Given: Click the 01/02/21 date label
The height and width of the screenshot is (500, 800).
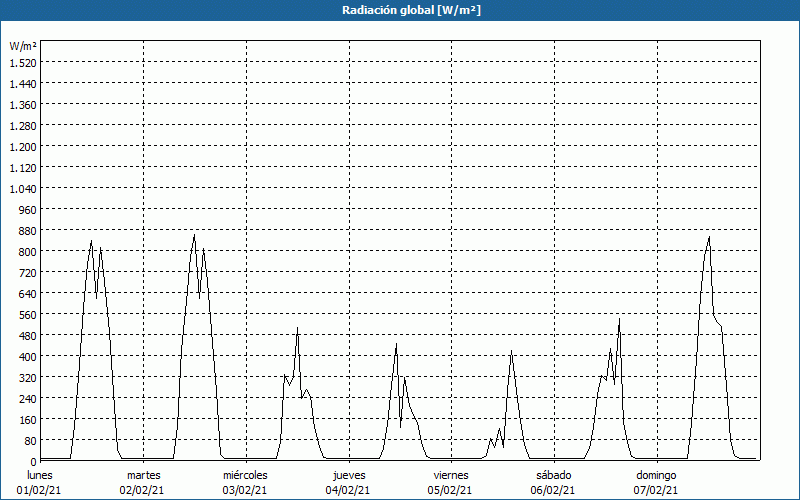Looking at the screenshot, I should [39, 490].
